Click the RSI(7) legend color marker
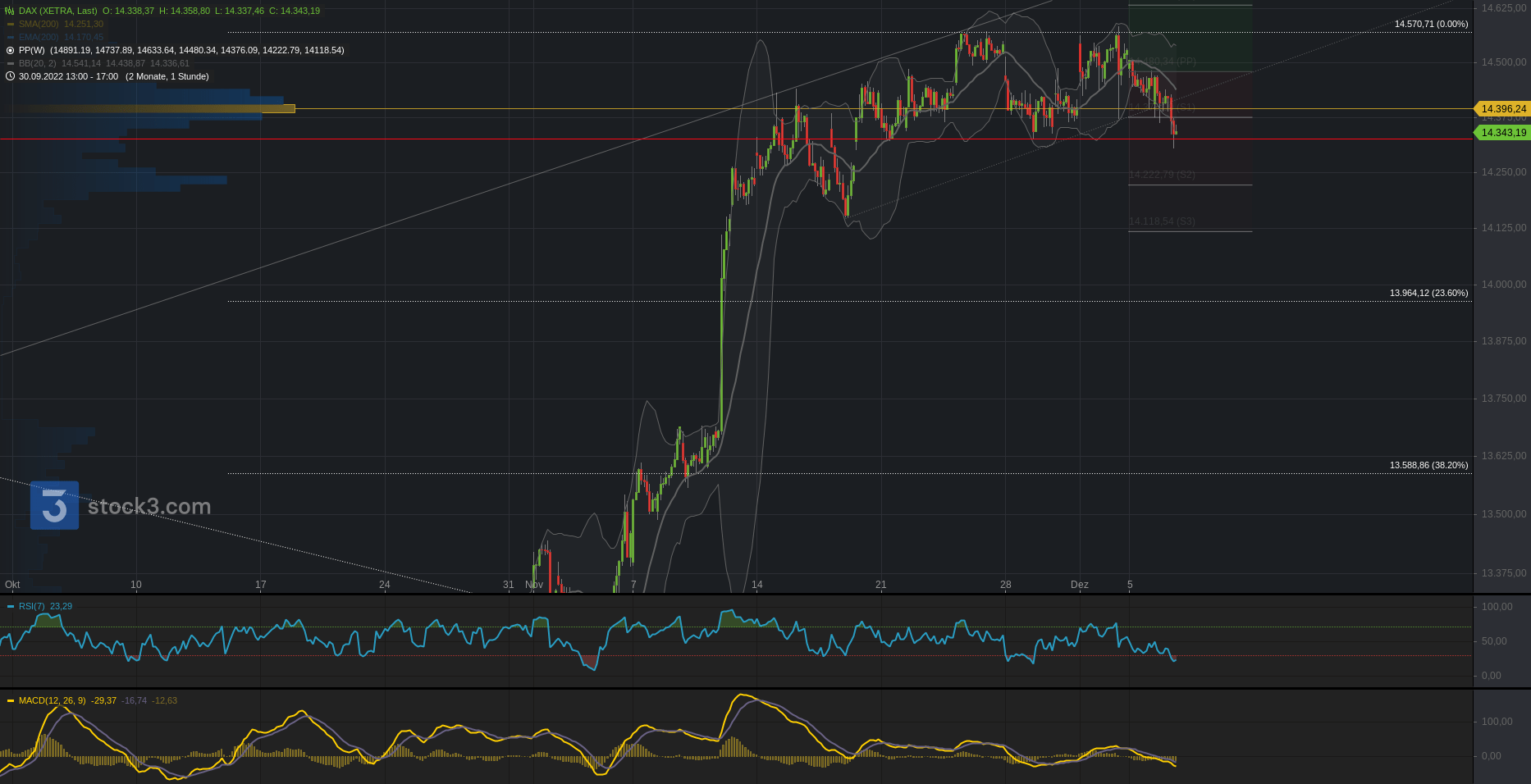Viewport: 1531px width, 784px height. pyautogui.click(x=11, y=606)
